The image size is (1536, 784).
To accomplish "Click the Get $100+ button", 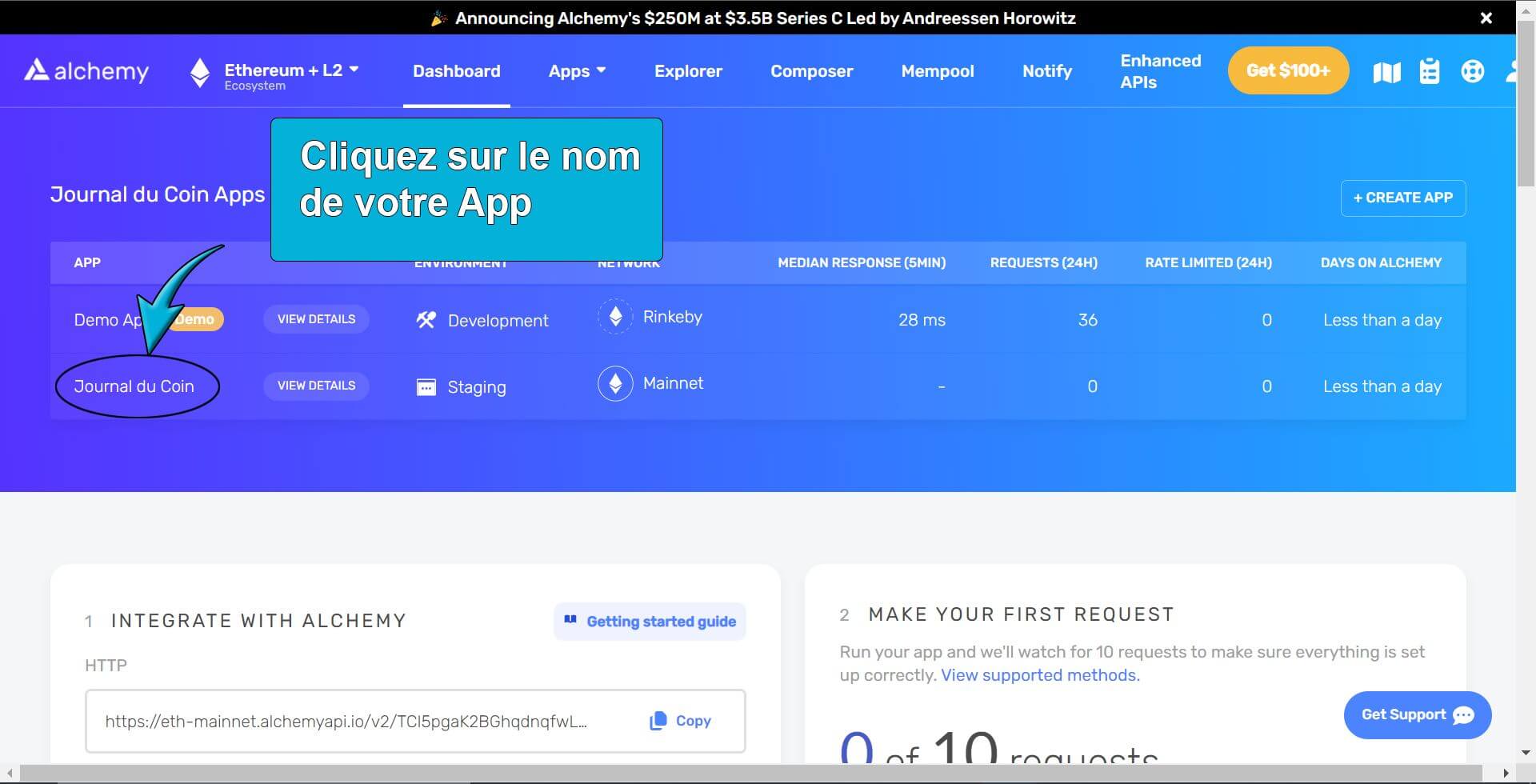I will (1288, 70).
